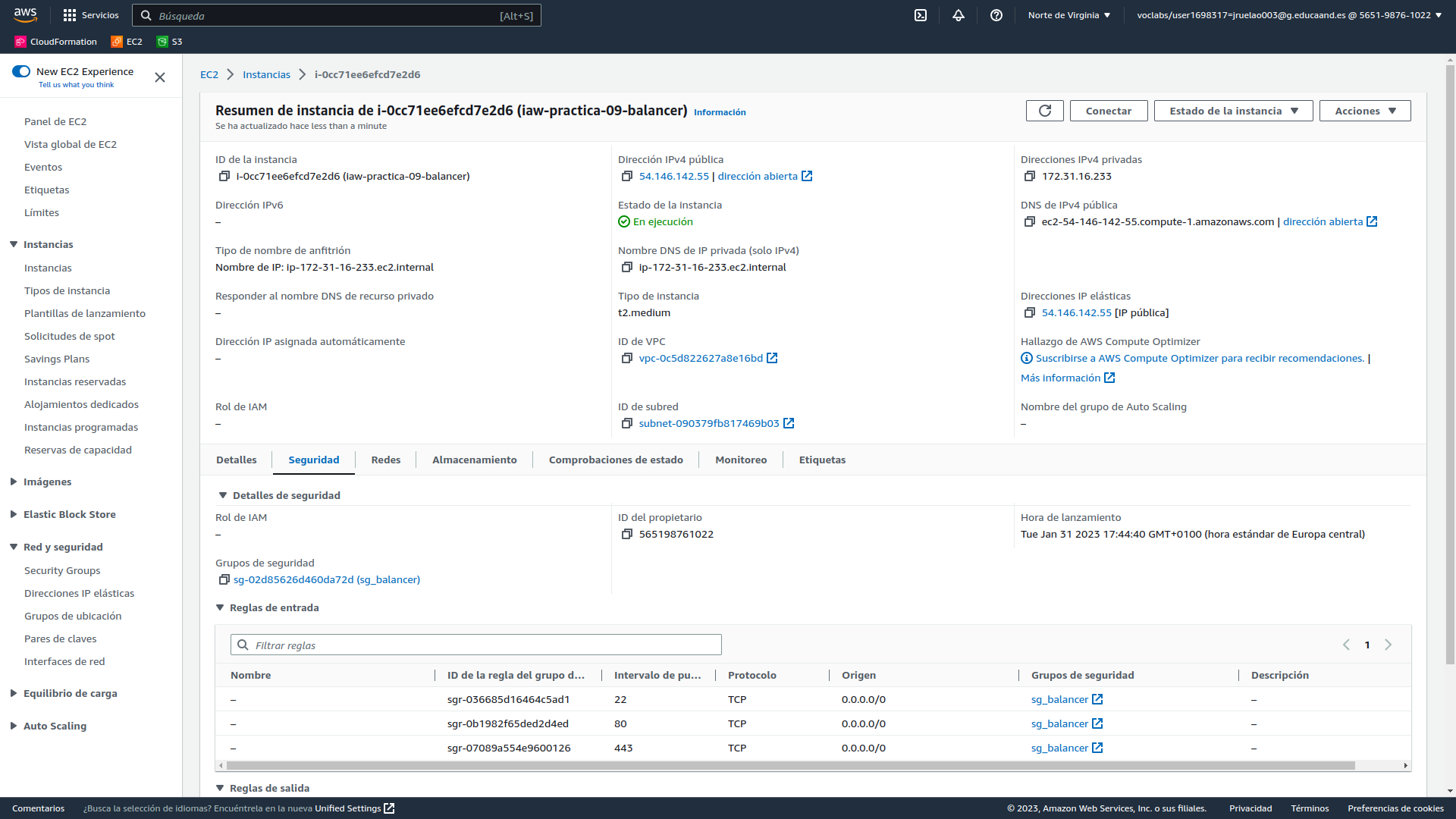The image size is (1456, 819).
Task: Copy the public IPv4 address 54.146.142.55
Action: pos(626,176)
